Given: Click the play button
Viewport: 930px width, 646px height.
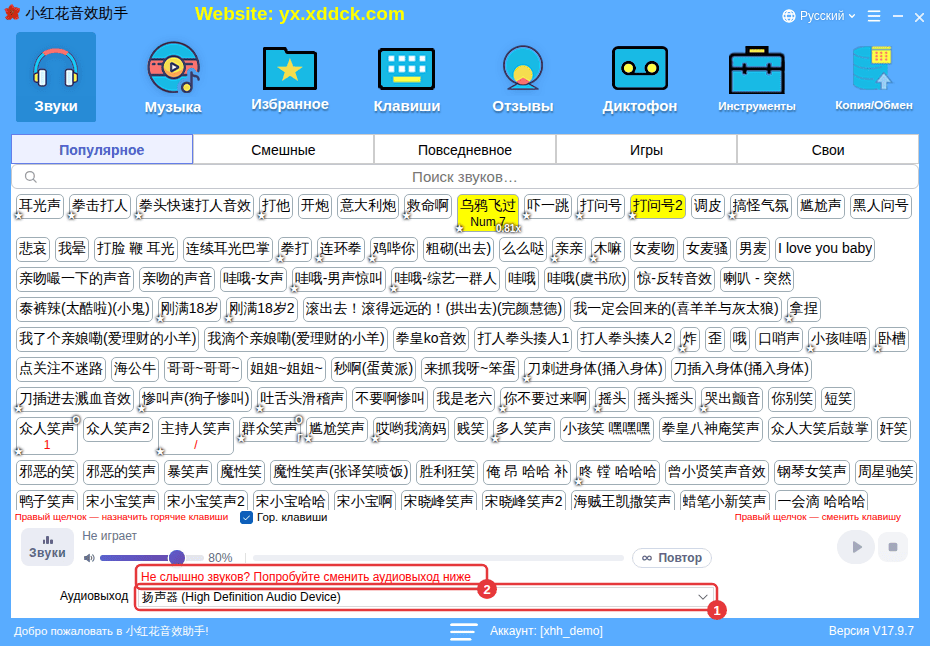Looking at the screenshot, I should 855,547.
